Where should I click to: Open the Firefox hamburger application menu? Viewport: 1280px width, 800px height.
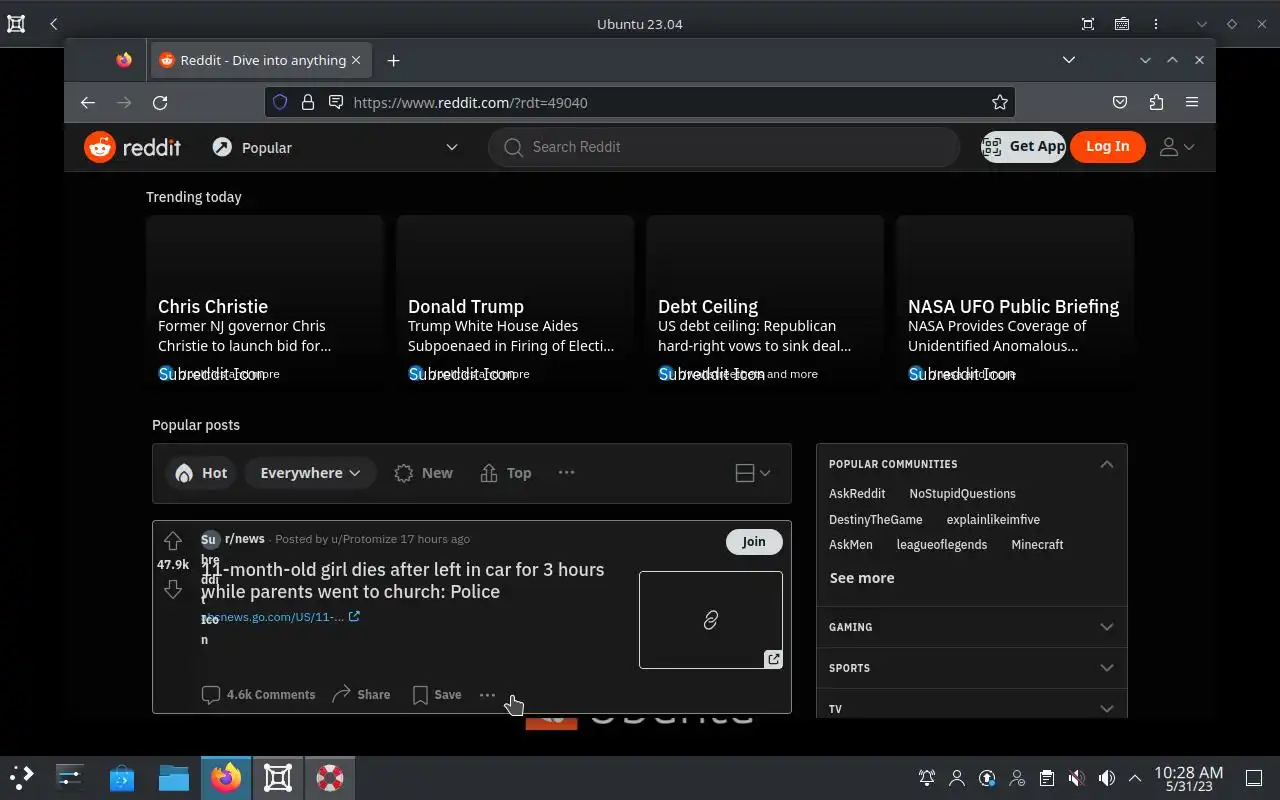coord(1192,102)
